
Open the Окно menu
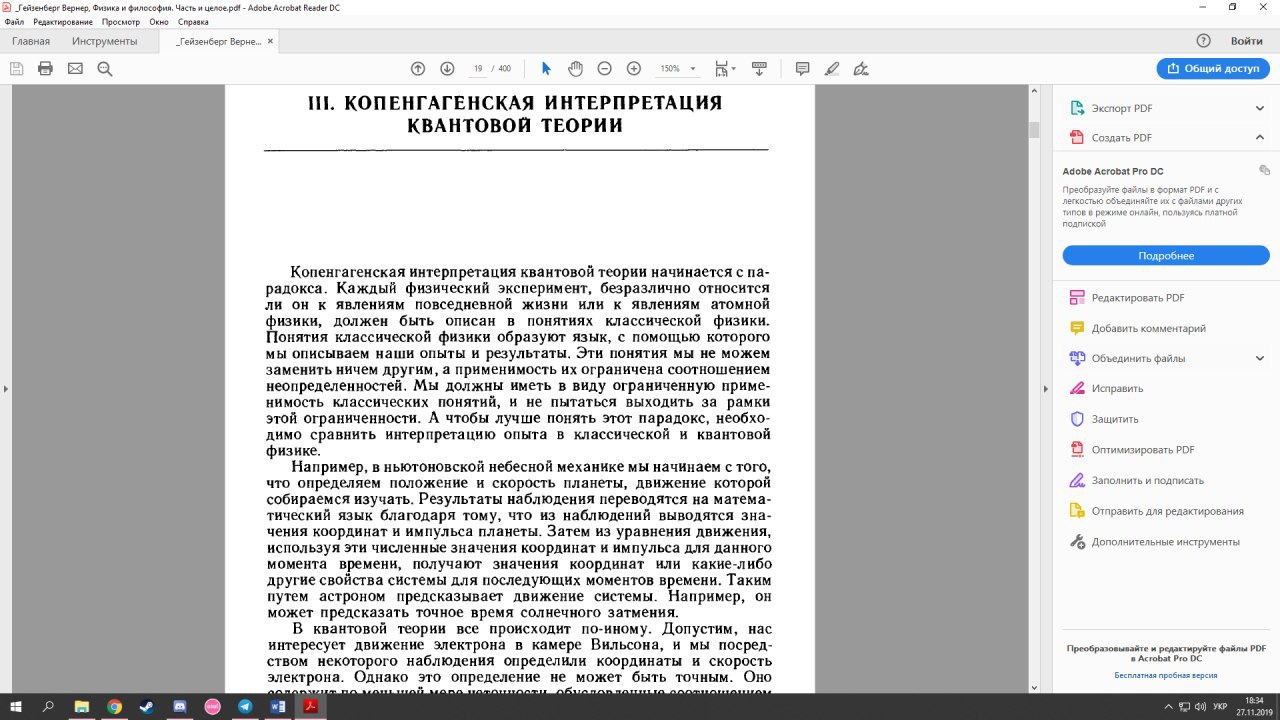pos(159,21)
